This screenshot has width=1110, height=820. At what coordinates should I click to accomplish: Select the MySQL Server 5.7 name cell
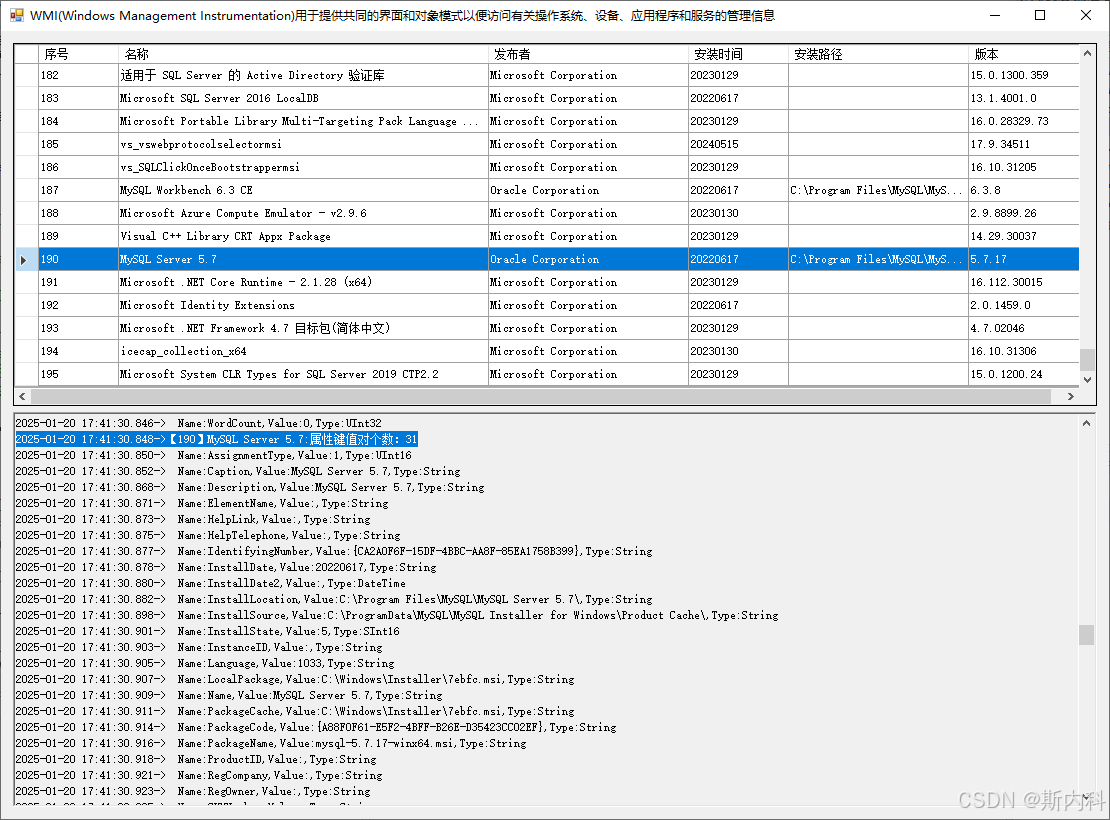tap(303, 260)
